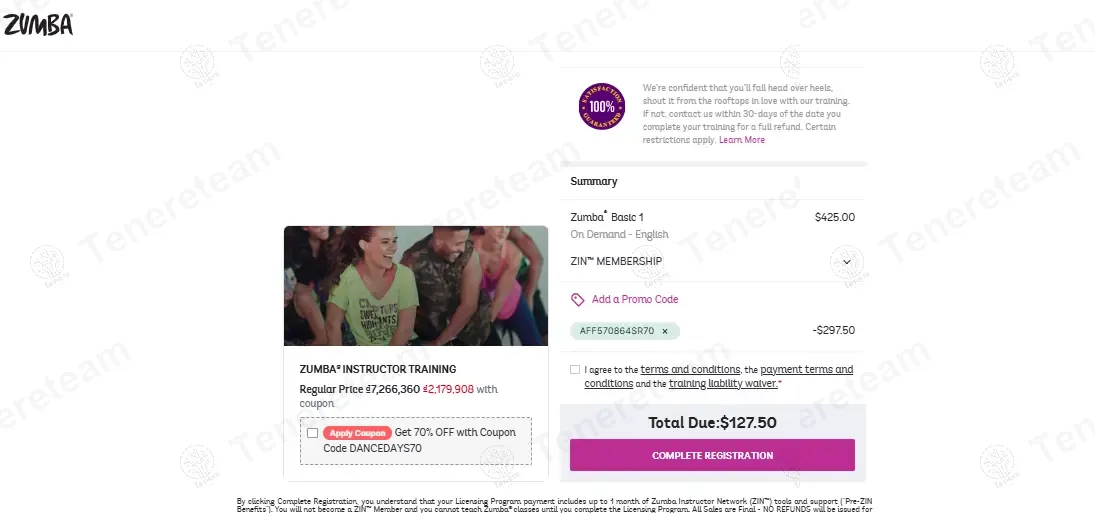
Task: Open the training liability waiver link
Action: (723, 383)
